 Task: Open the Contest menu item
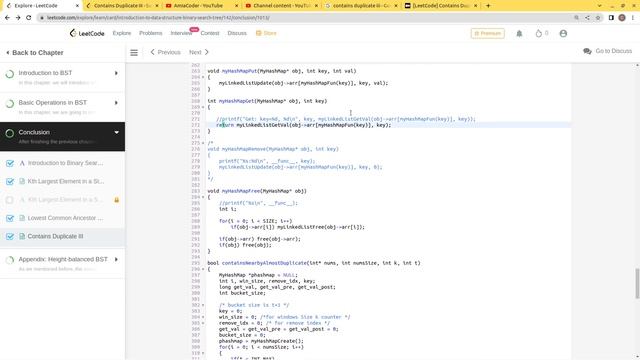[210, 33]
